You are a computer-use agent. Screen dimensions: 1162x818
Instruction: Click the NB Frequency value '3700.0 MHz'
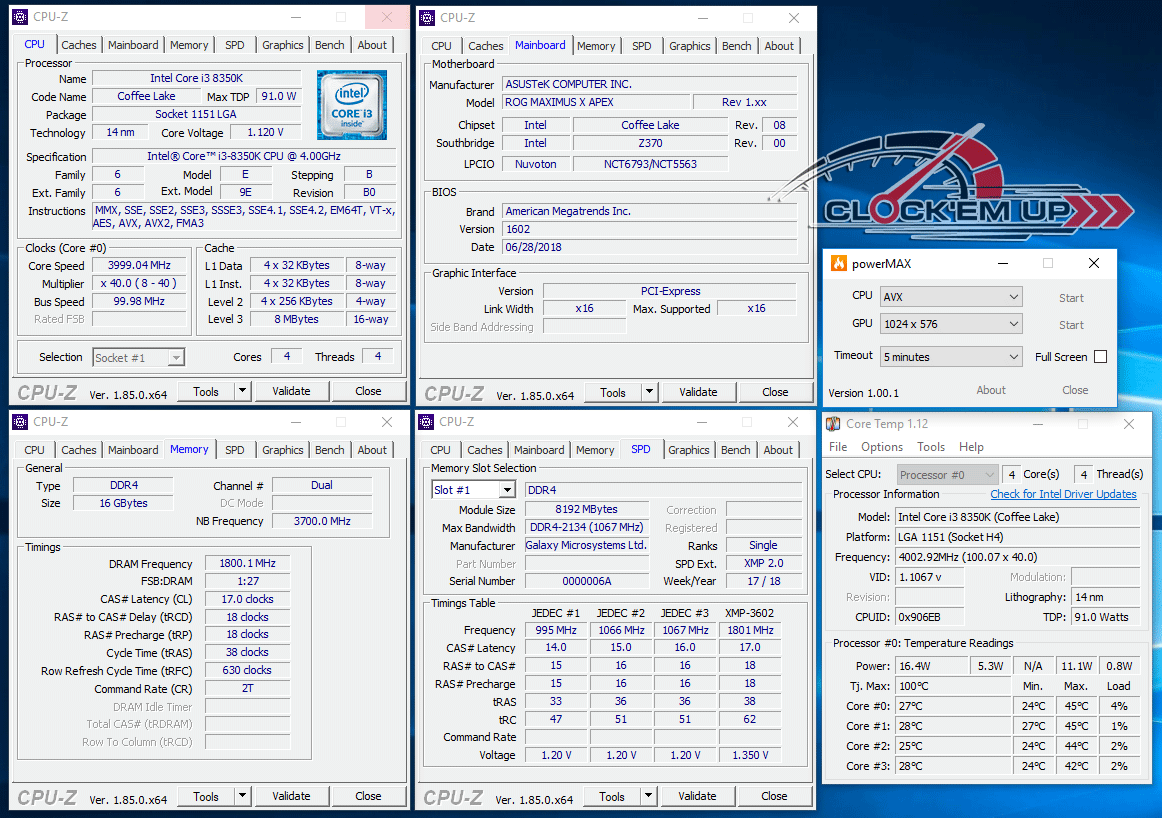(x=322, y=521)
